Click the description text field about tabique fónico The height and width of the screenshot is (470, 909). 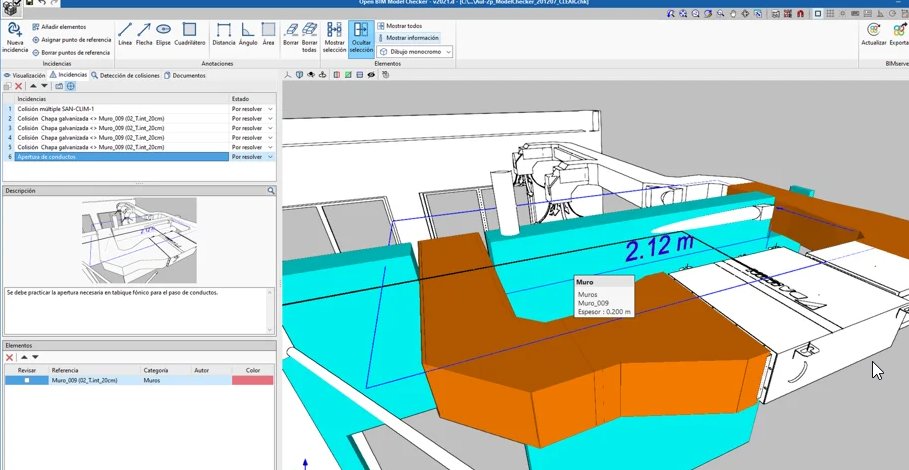tap(136, 310)
